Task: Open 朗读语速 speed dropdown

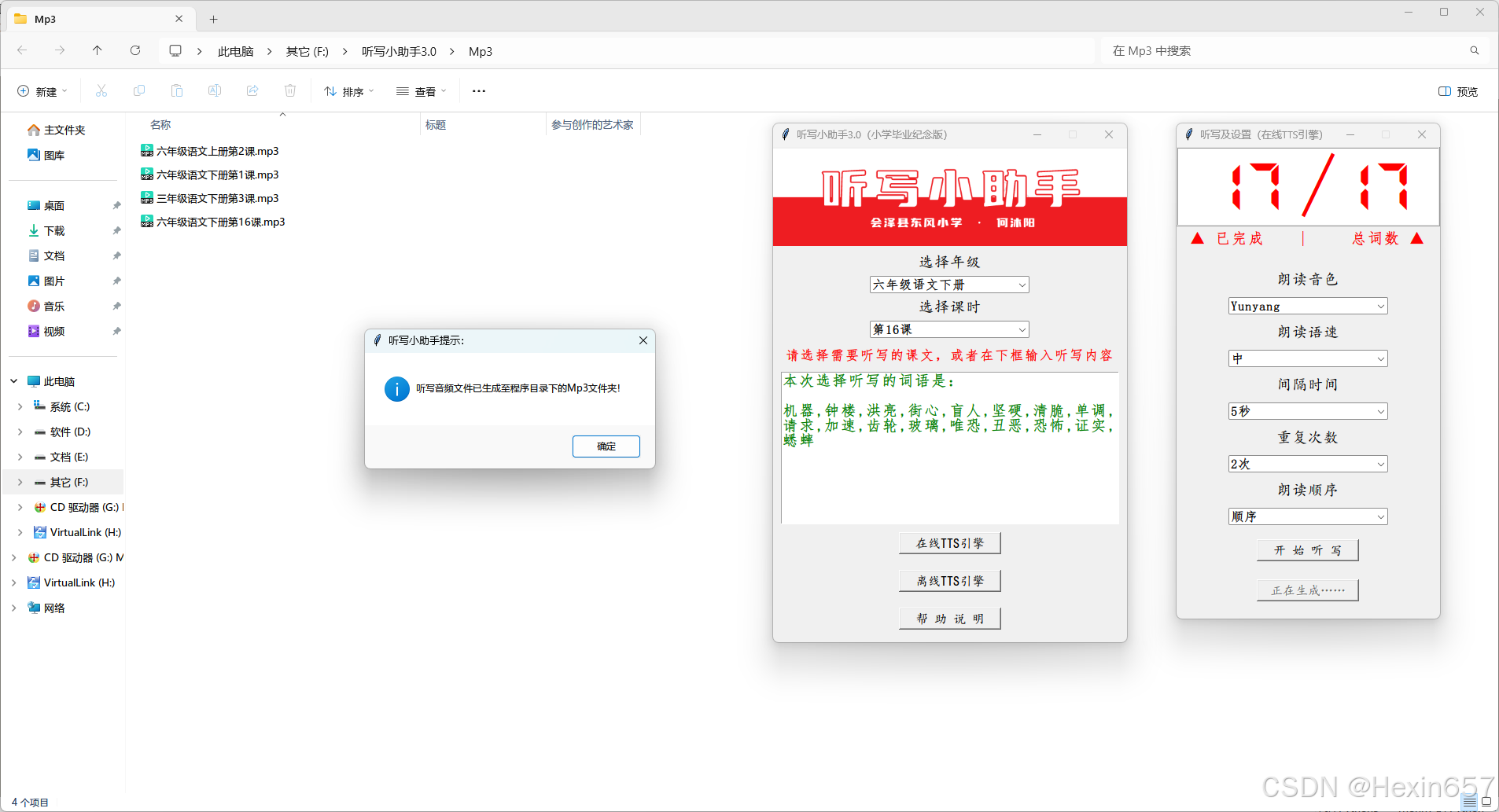Action: pyautogui.click(x=1308, y=358)
